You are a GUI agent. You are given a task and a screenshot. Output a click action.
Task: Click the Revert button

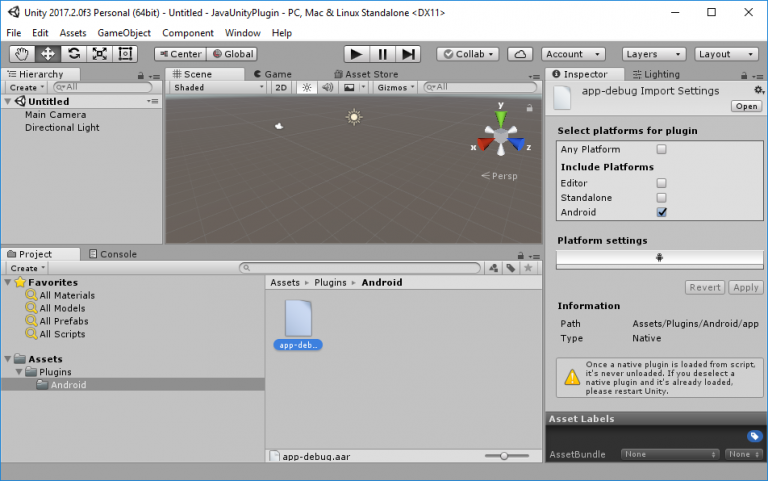[x=705, y=288]
